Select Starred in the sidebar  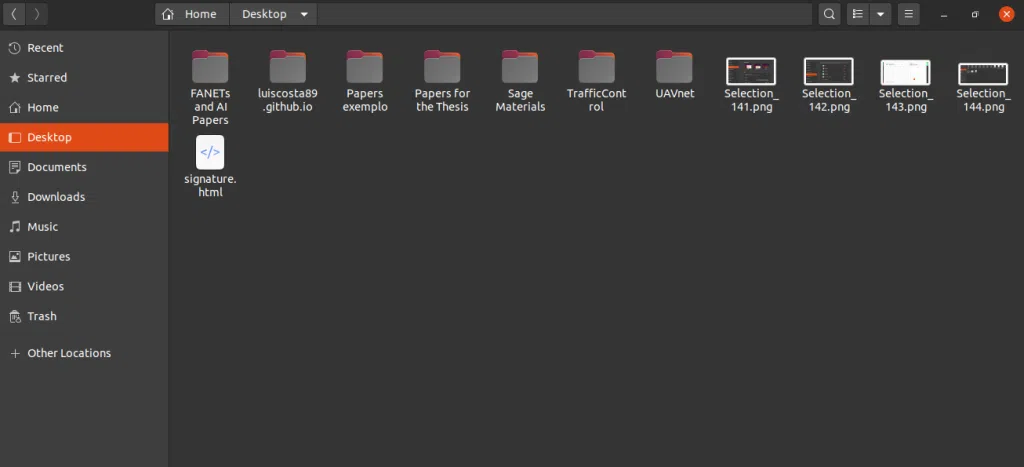tap(84, 78)
